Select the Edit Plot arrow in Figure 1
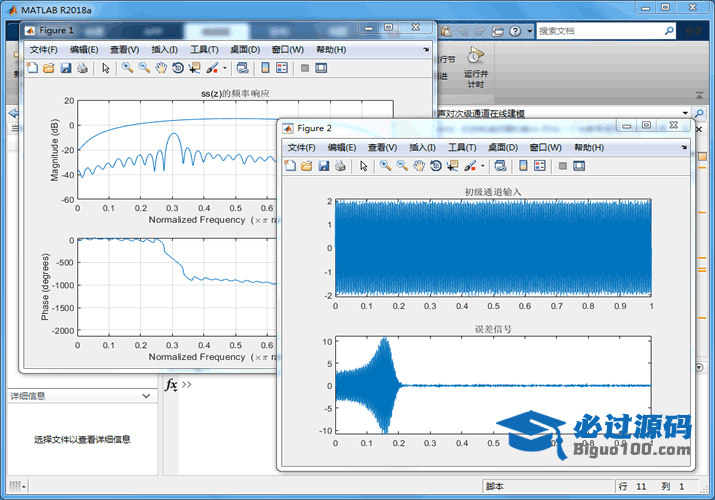The image size is (715, 500). click(x=106, y=68)
